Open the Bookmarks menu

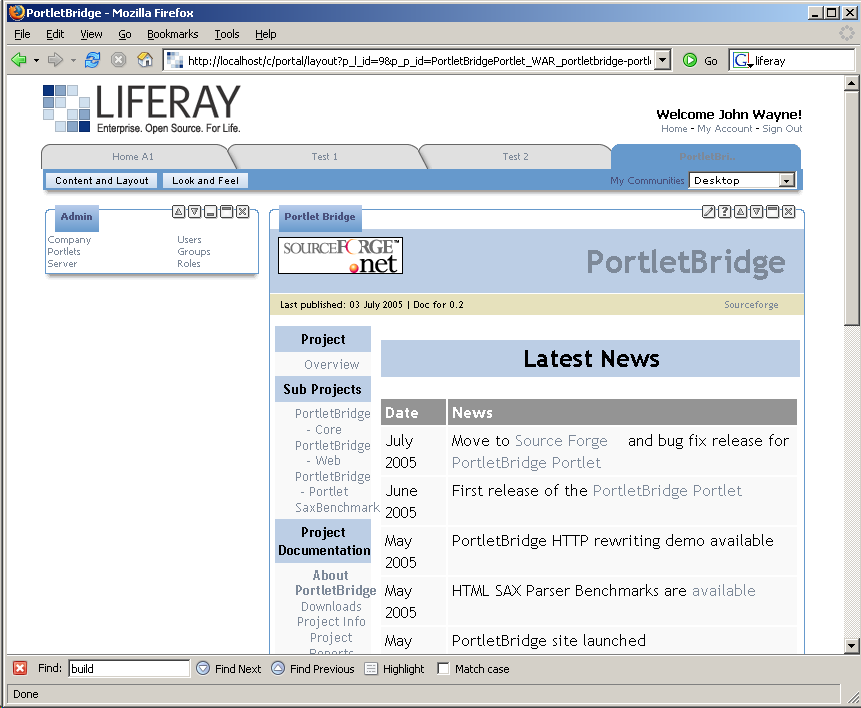[x=172, y=34]
